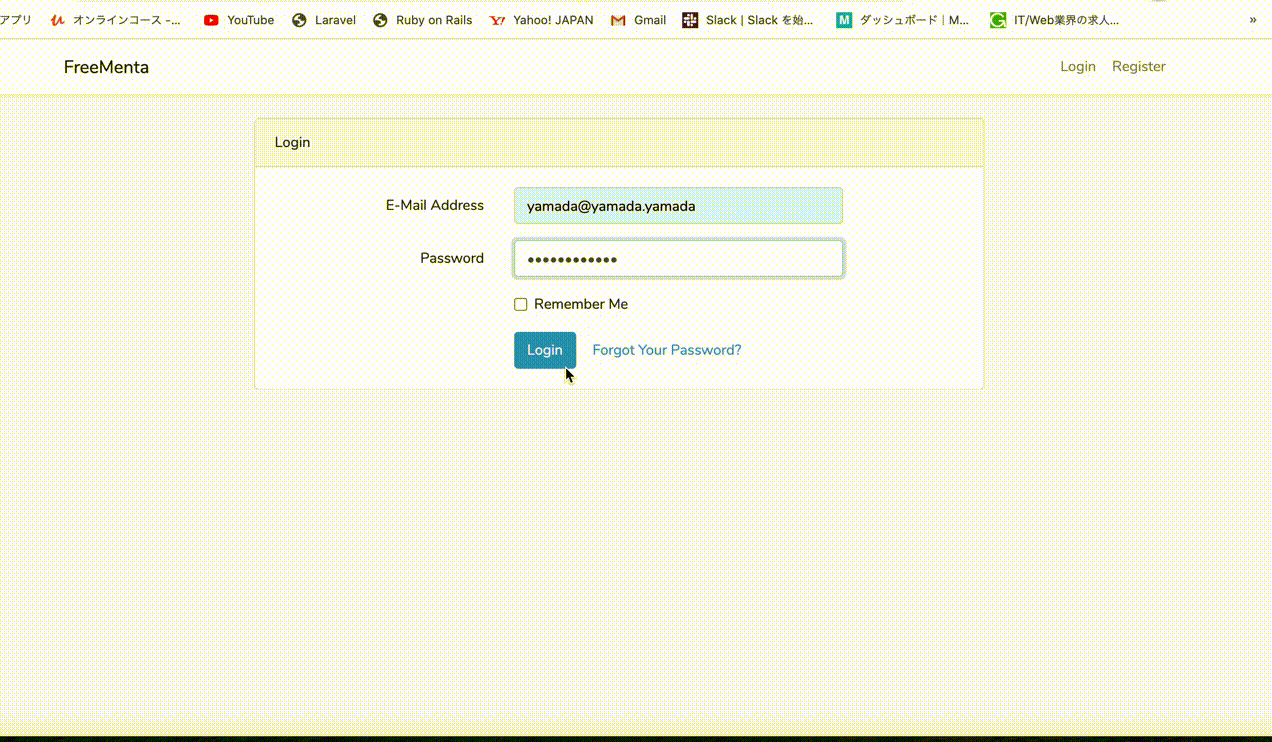Screen dimensions: 1272x742
Task: Click the Password input field
Action: [678, 258]
